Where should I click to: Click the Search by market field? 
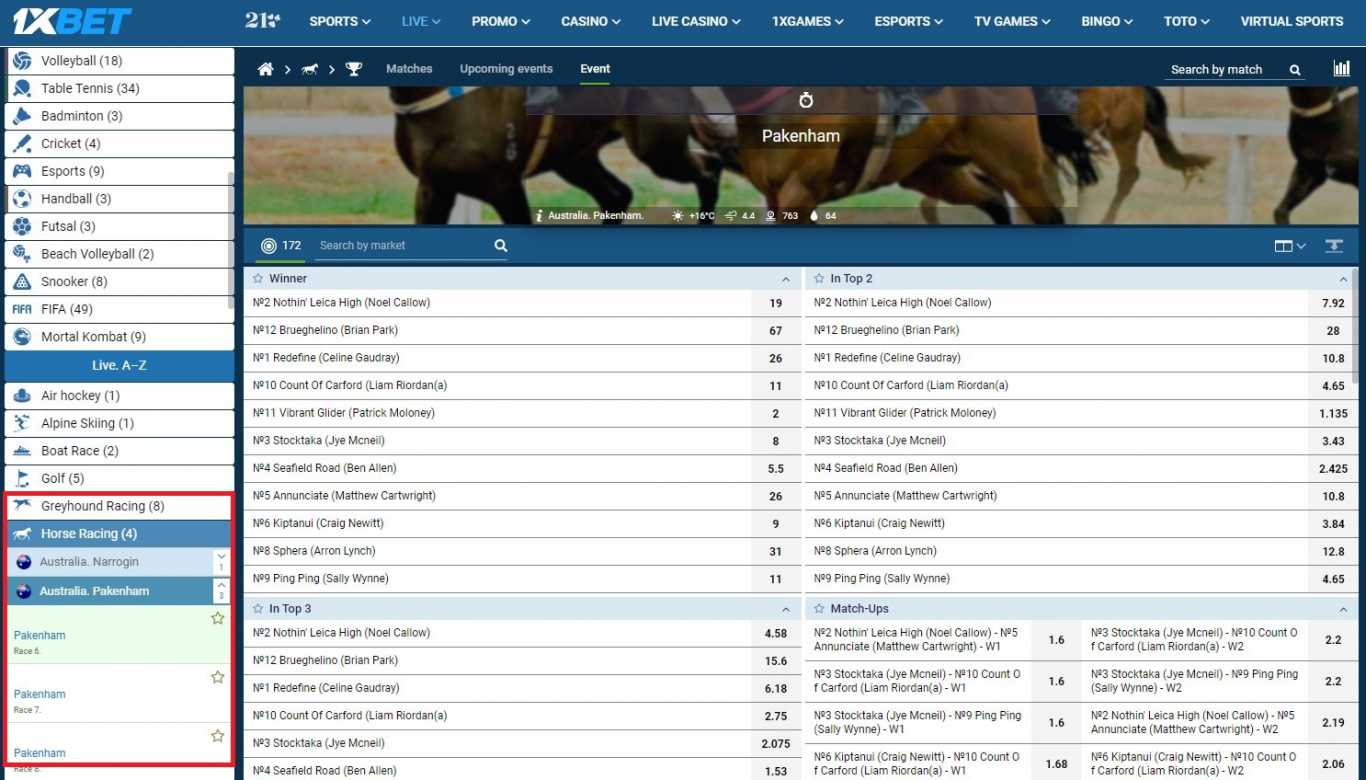(403, 245)
